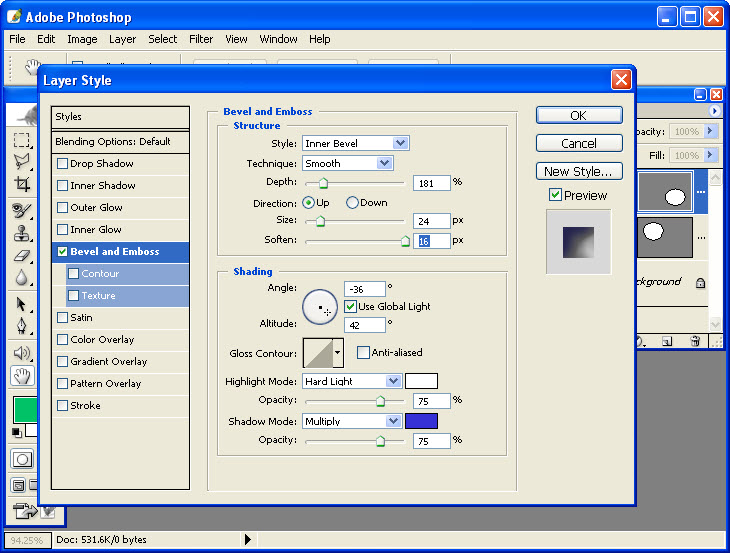The width and height of the screenshot is (730, 553).
Task: Select the Polygonal Lasso tool
Action: tap(22, 162)
